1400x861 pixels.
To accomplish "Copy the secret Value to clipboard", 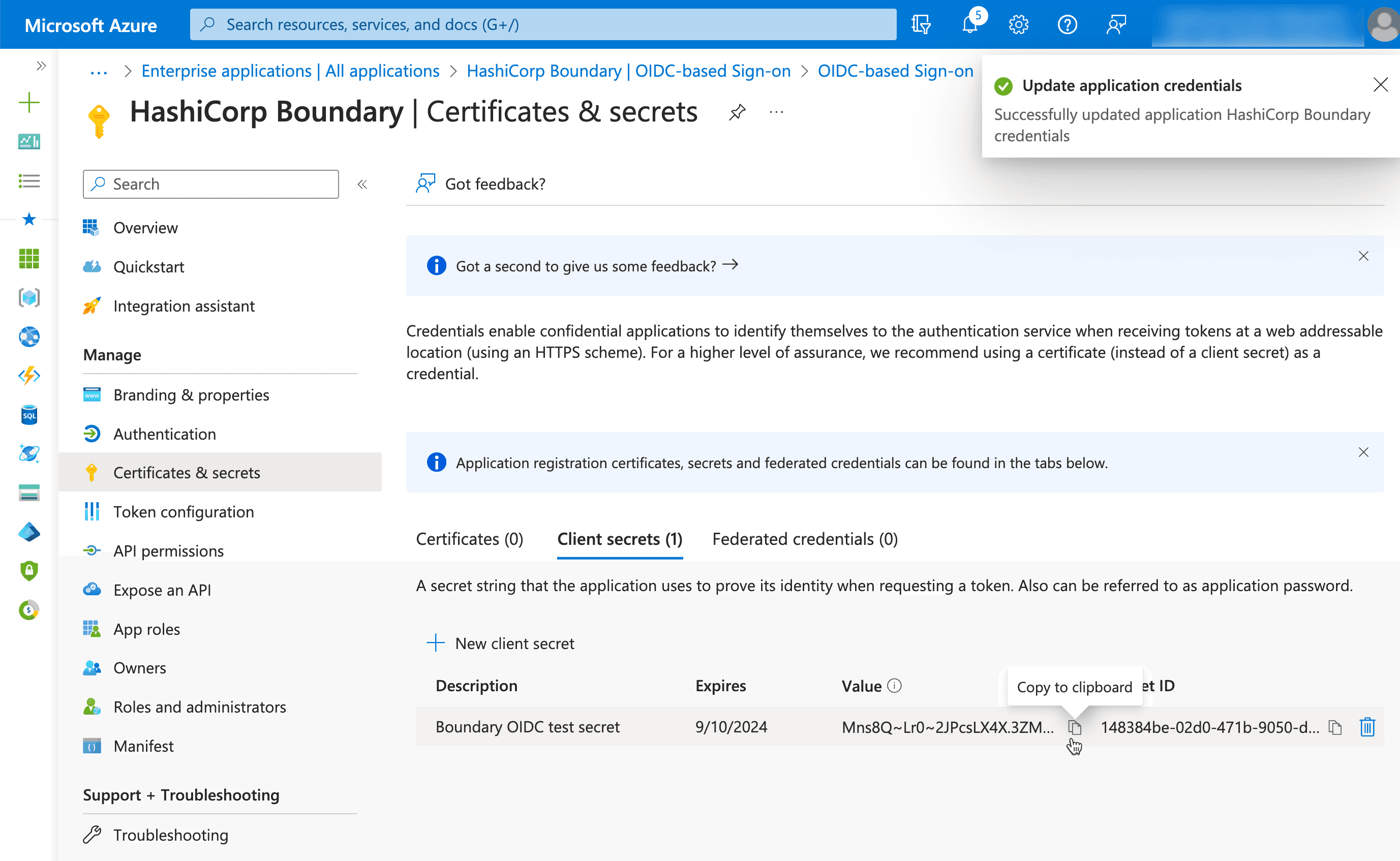I will [x=1074, y=727].
